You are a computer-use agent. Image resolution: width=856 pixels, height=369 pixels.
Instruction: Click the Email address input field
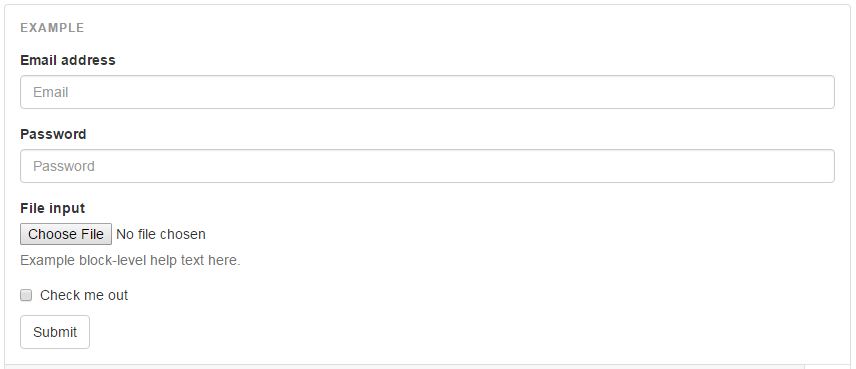point(427,92)
